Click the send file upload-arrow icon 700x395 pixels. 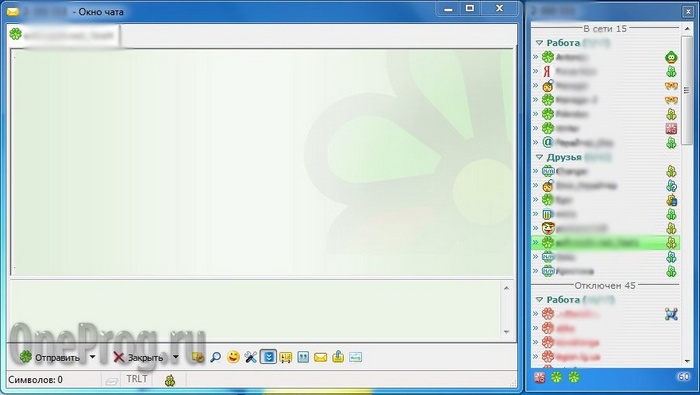[338, 357]
